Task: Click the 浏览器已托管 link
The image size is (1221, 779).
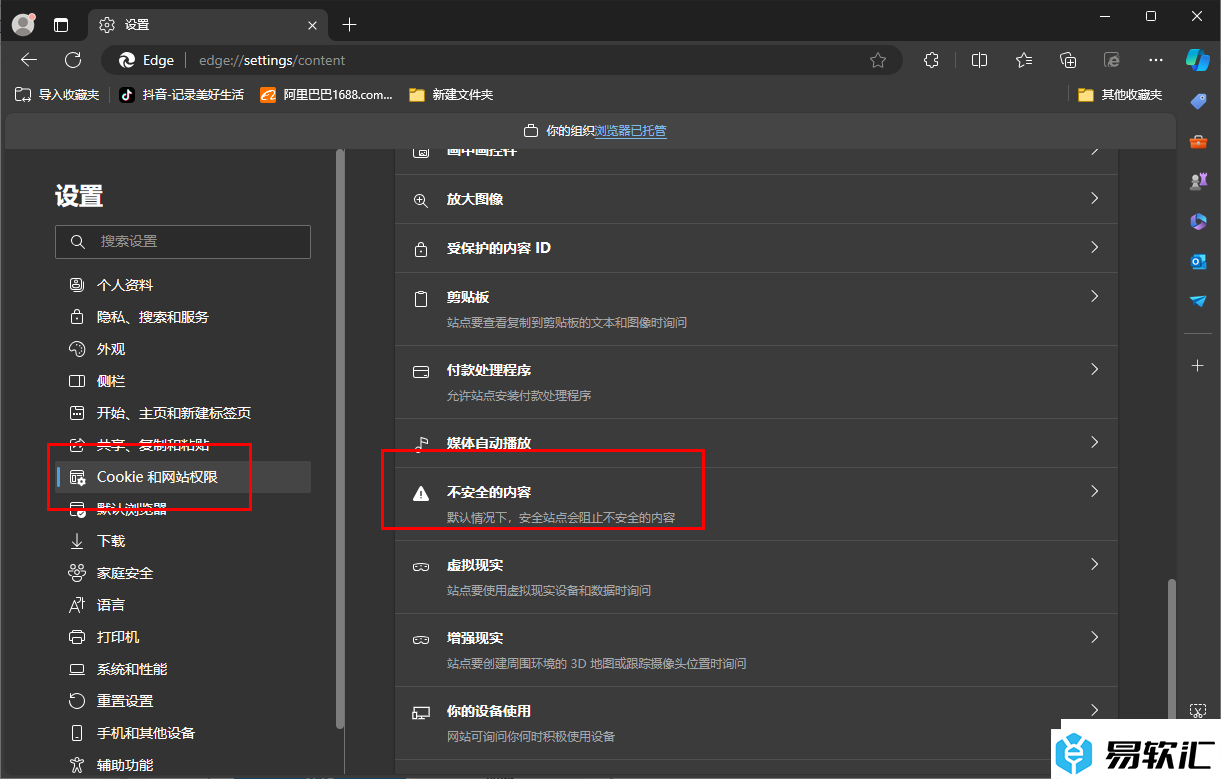Action: [630, 131]
